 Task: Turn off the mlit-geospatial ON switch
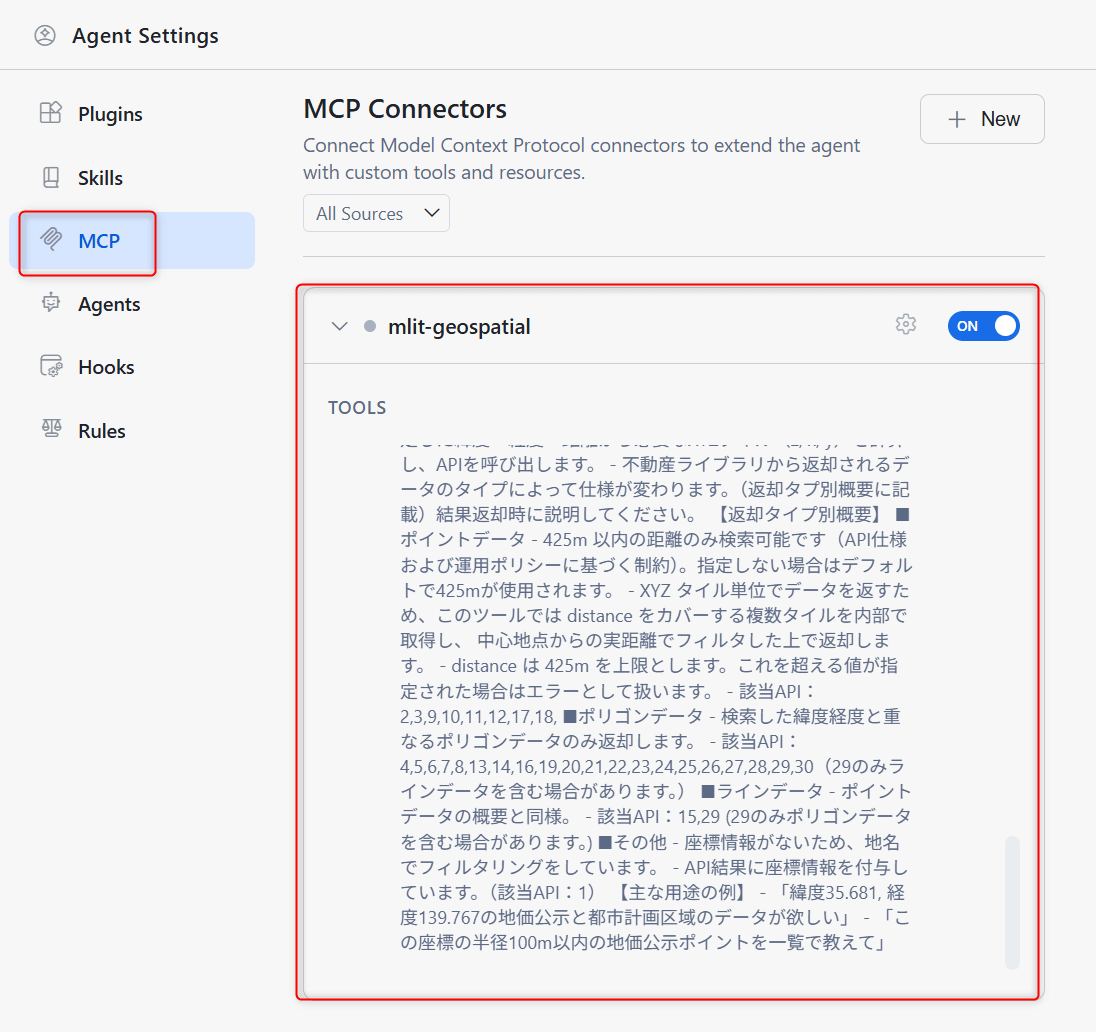click(x=983, y=326)
